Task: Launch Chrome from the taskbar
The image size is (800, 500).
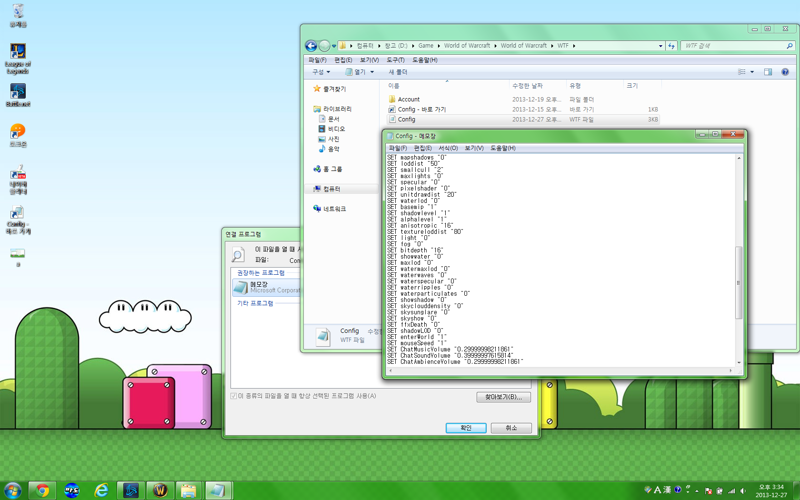Action: click(43, 490)
